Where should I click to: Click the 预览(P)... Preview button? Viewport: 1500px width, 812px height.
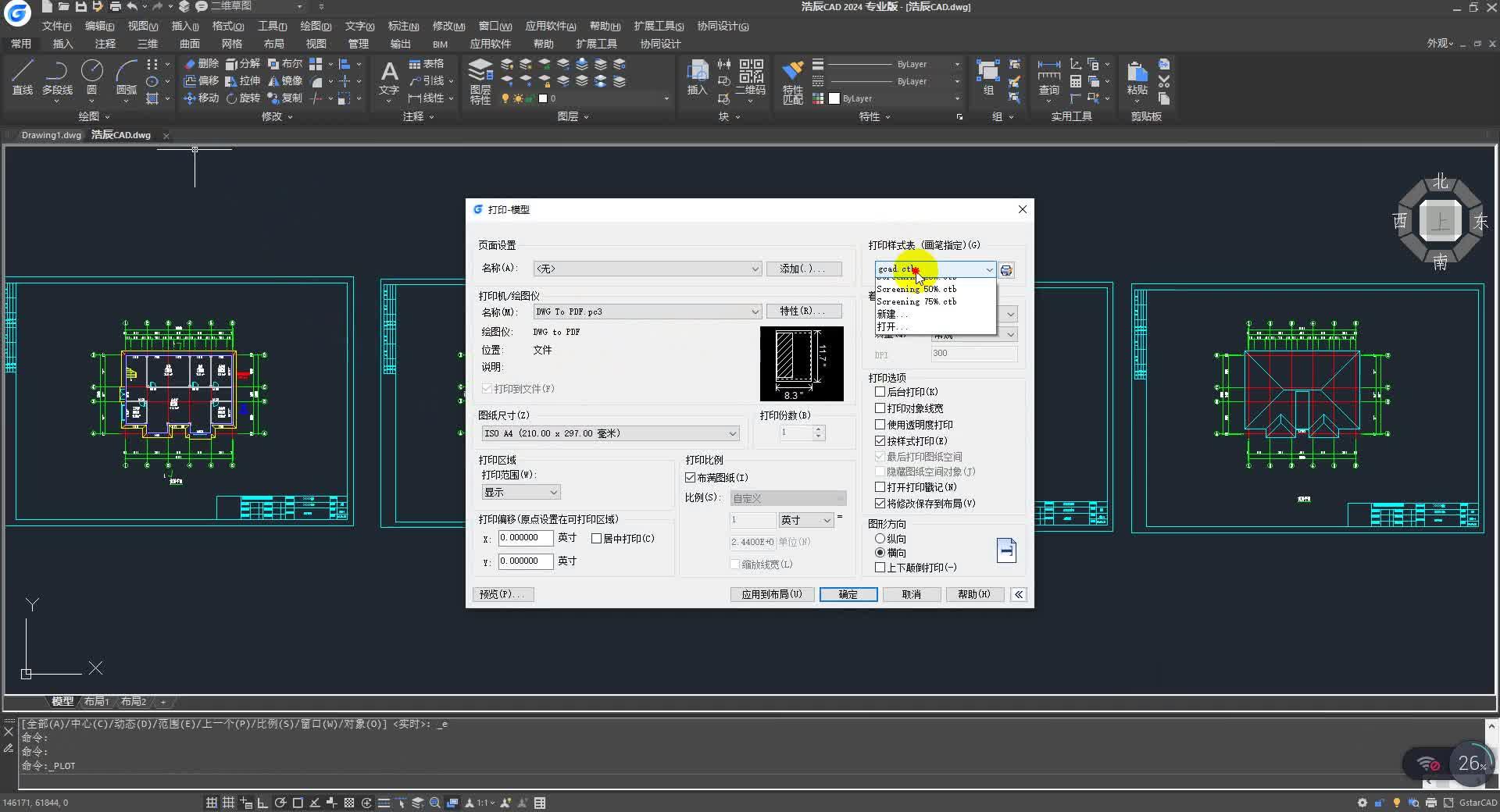pyautogui.click(x=503, y=595)
